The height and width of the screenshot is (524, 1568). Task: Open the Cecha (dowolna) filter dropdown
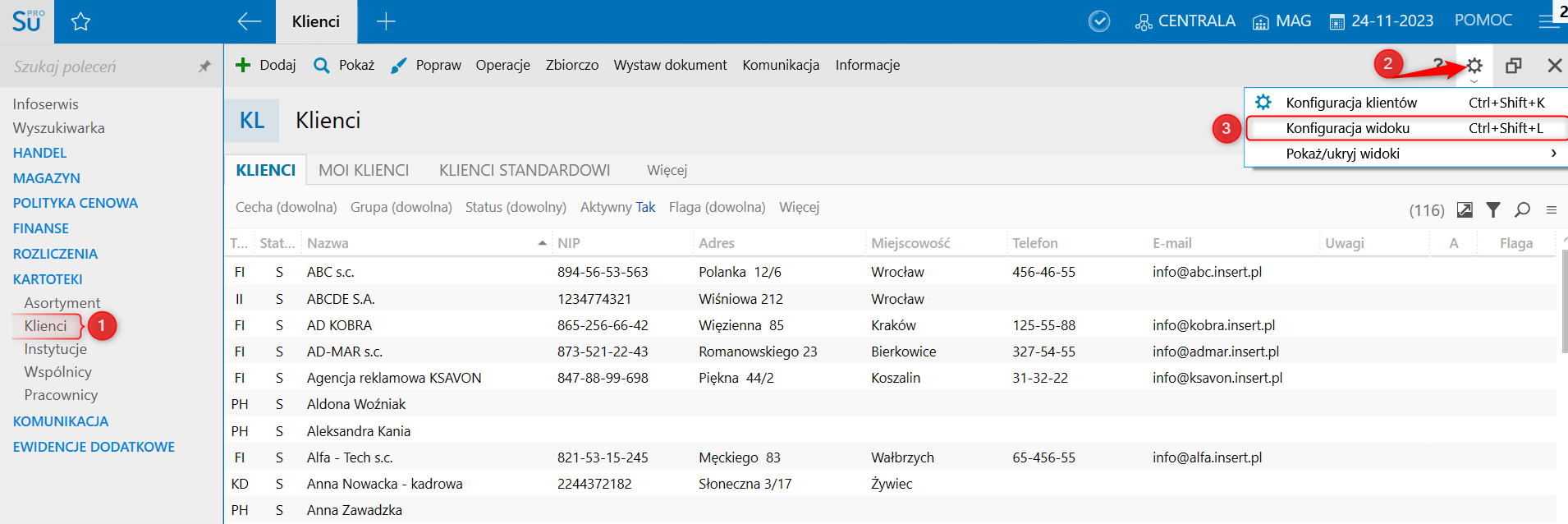point(286,207)
